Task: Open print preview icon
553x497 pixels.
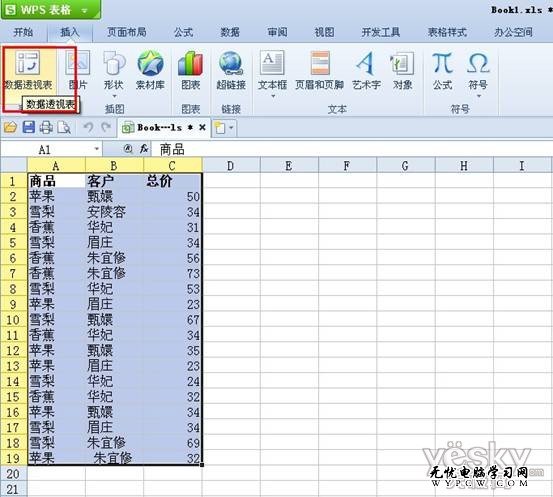Action: click(x=64, y=127)
